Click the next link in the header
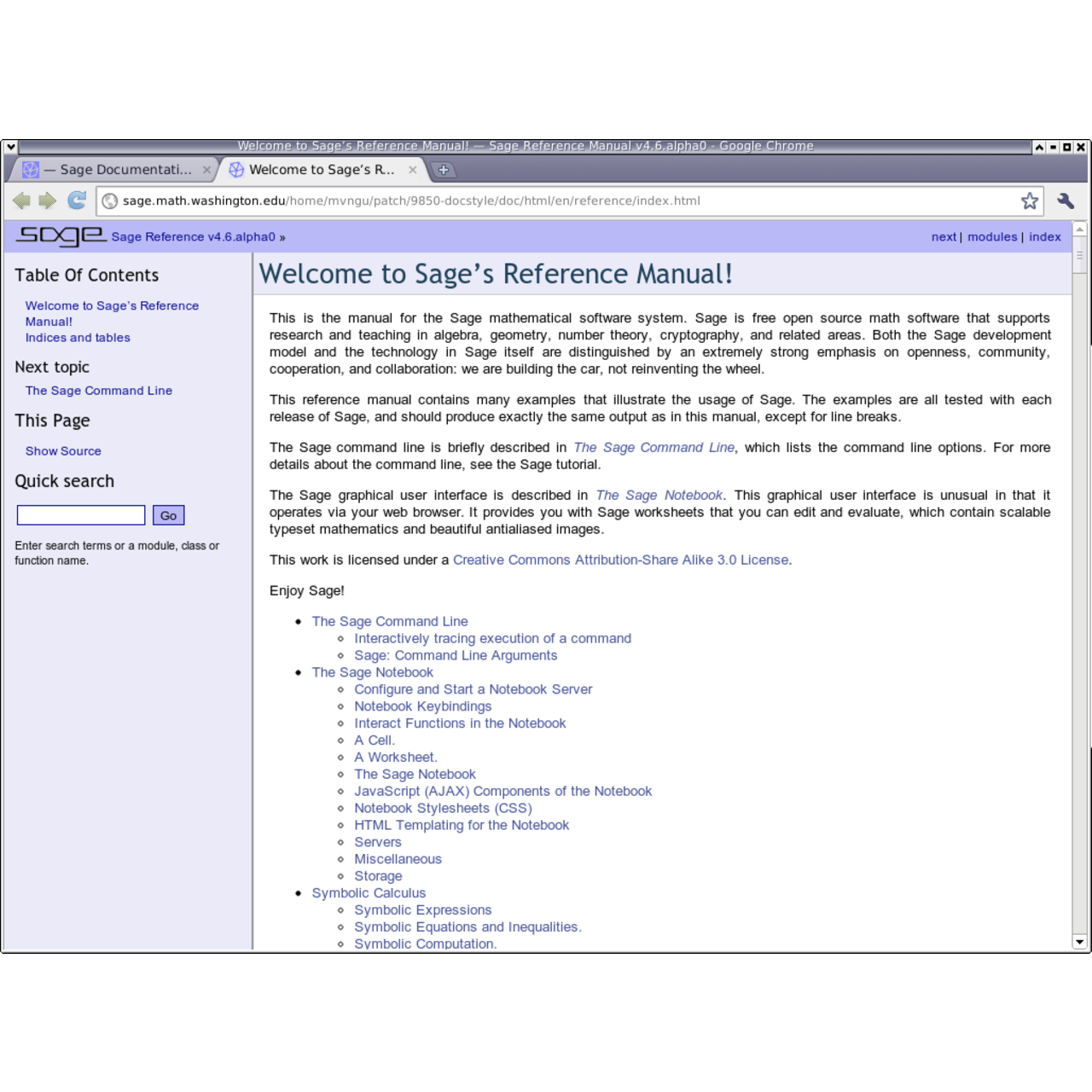1092x1092 pixels. pyautogui.click(x=944, y=236)
